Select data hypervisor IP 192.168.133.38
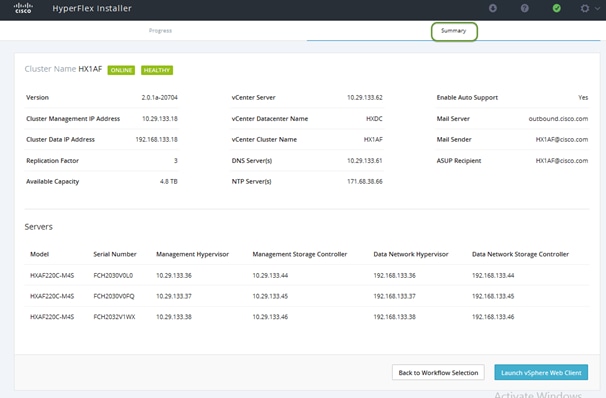606x398 pixels. point(394,317)
